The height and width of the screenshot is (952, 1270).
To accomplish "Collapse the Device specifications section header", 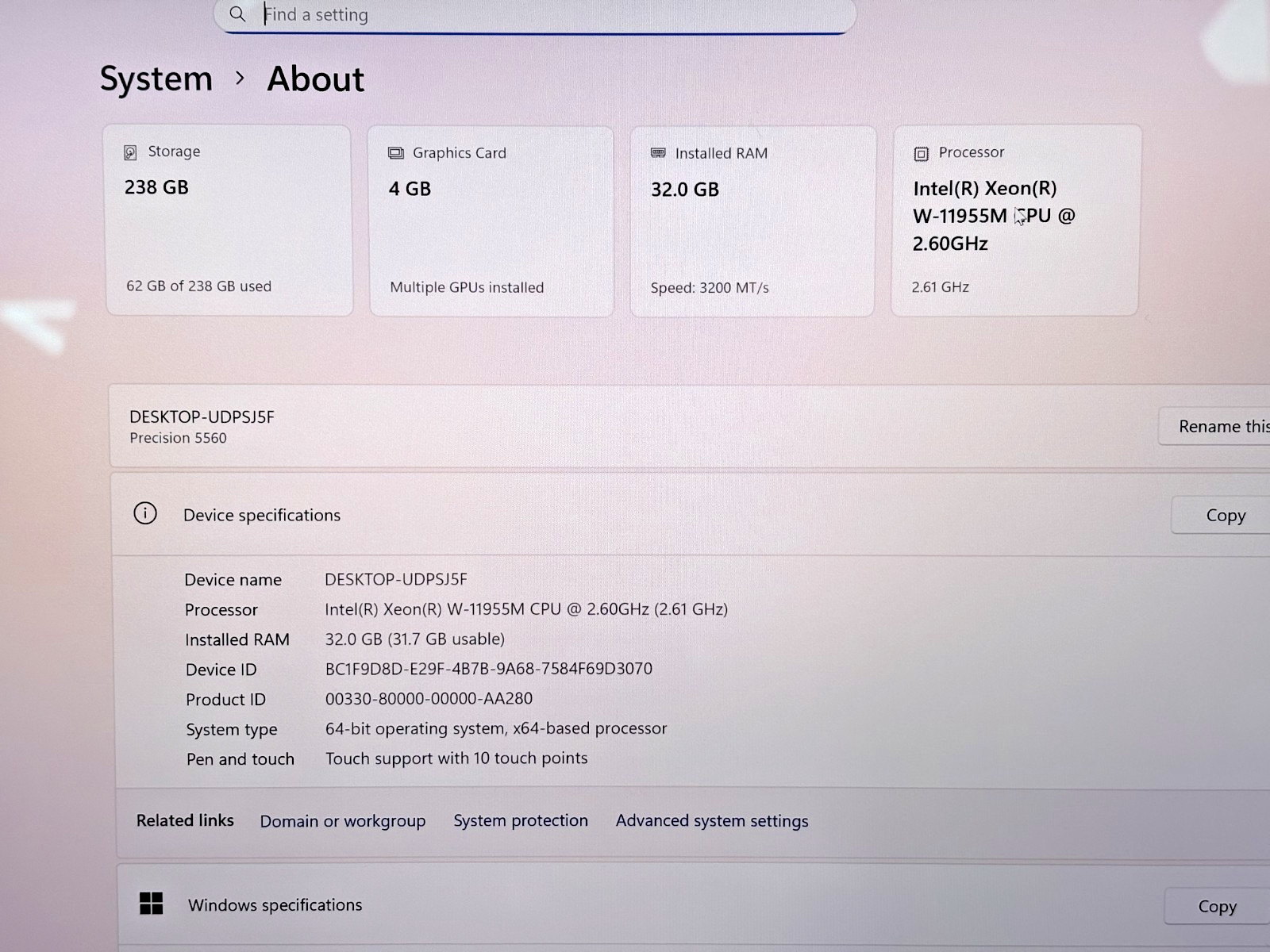I will (x=691, y=514).
